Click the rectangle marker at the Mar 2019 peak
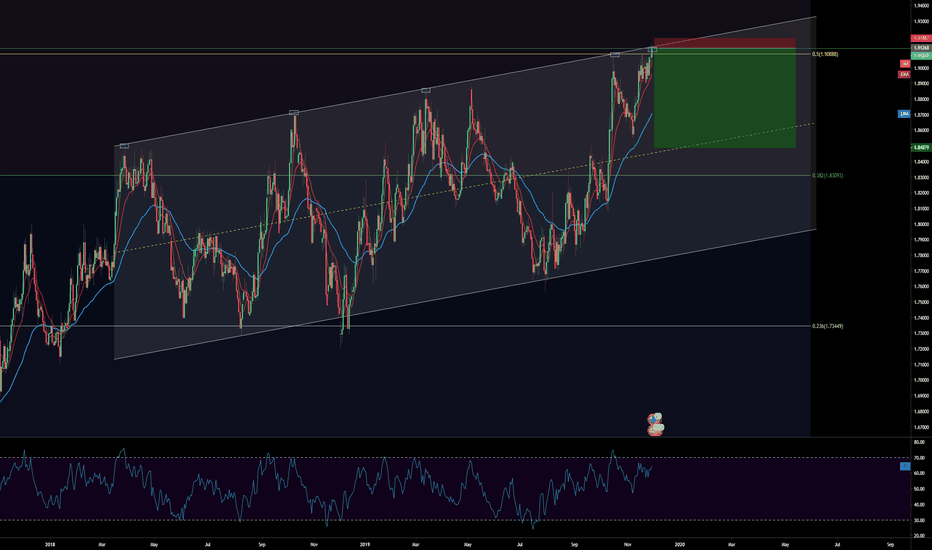932x550 pixels. (425, 90)
